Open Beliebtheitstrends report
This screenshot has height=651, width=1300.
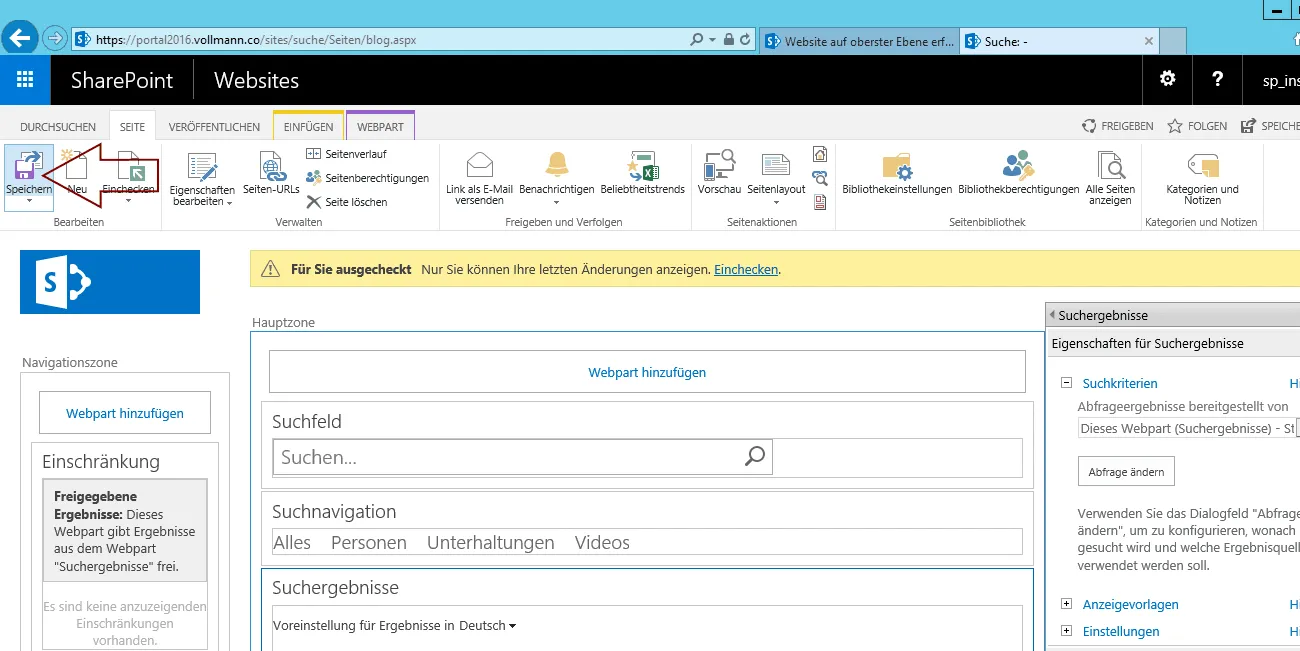tap(642, 173)
